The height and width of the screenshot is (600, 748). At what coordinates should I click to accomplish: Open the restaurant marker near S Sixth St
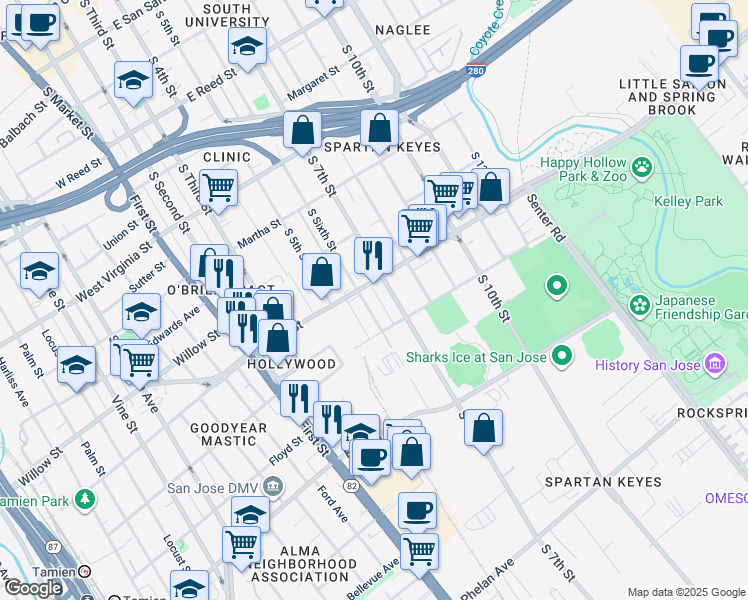(373, 256)
